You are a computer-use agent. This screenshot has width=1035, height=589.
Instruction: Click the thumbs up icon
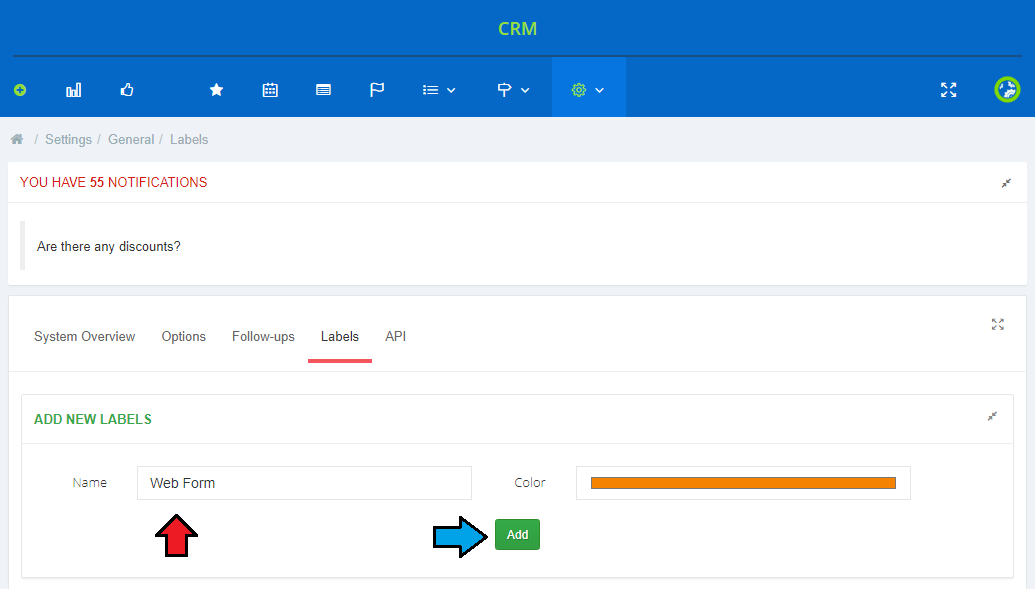coord(127,90)
